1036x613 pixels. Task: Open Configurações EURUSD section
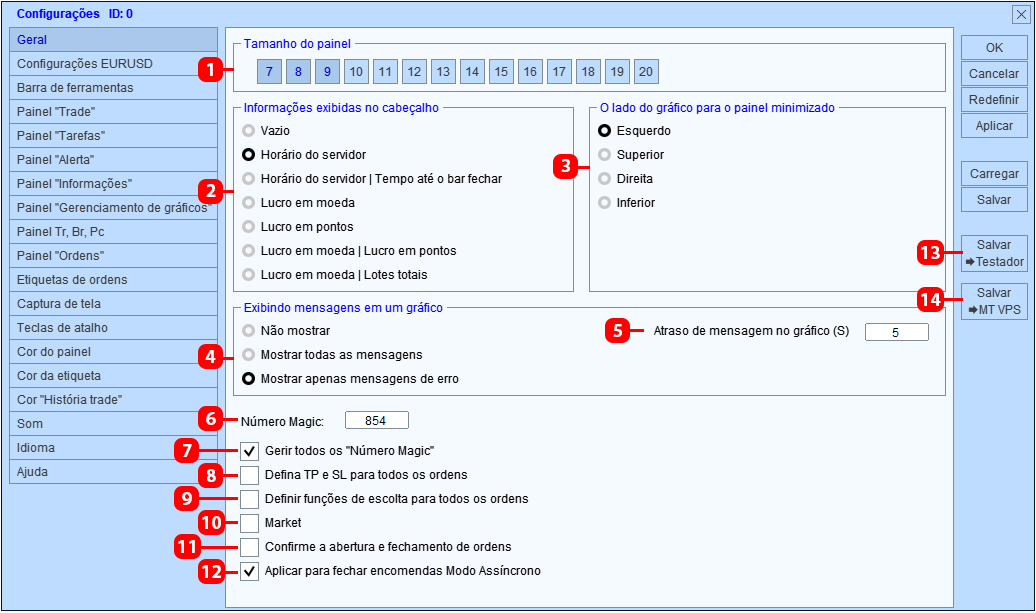coord(113,64)
